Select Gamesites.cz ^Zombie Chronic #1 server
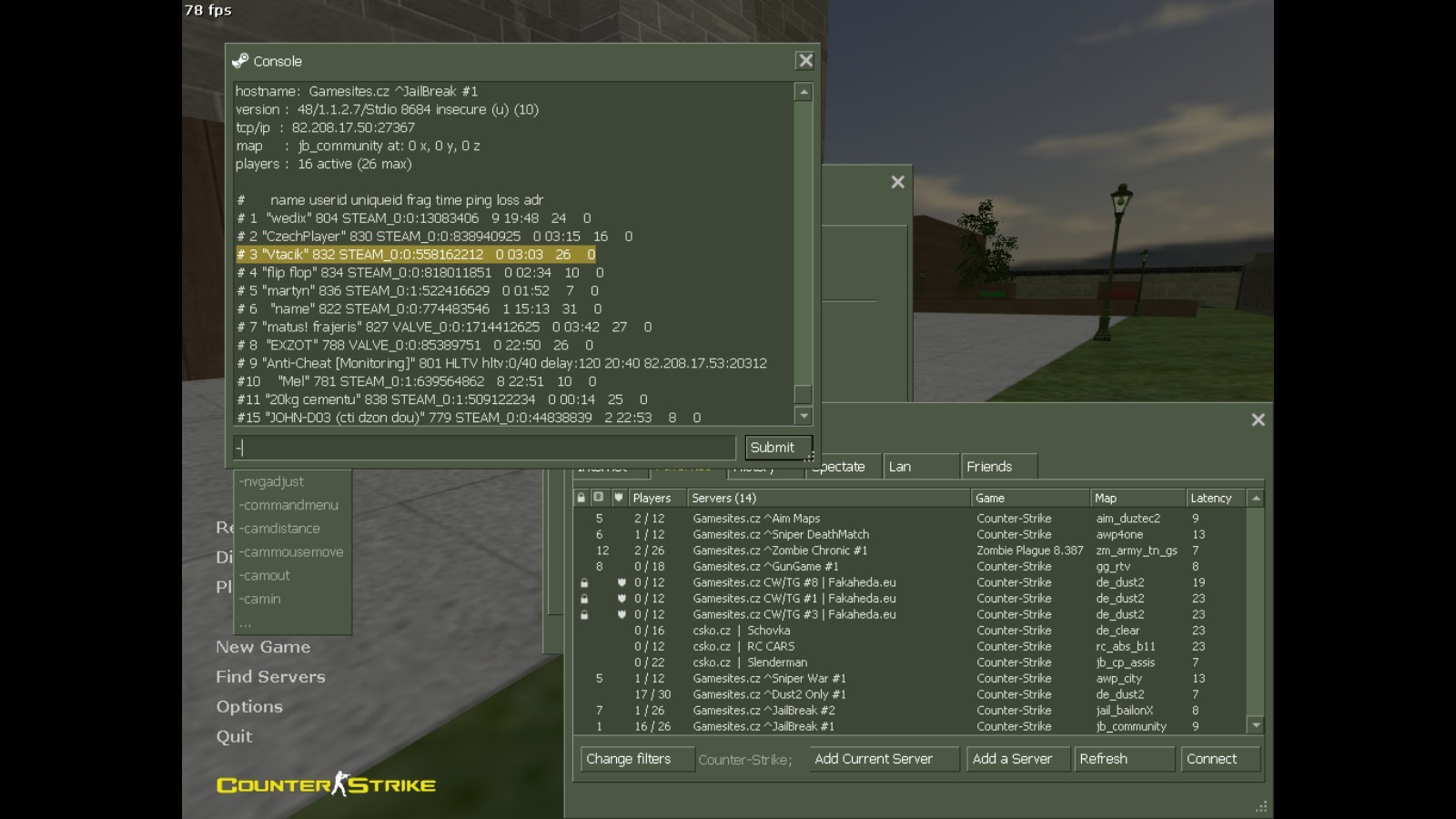The height and width of the screenshot is (819, 1456). point(910,551)
